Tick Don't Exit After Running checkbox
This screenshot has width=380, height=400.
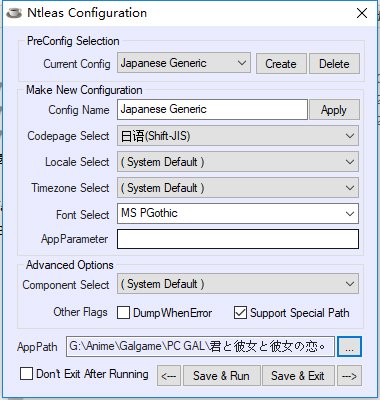point(26,374)
